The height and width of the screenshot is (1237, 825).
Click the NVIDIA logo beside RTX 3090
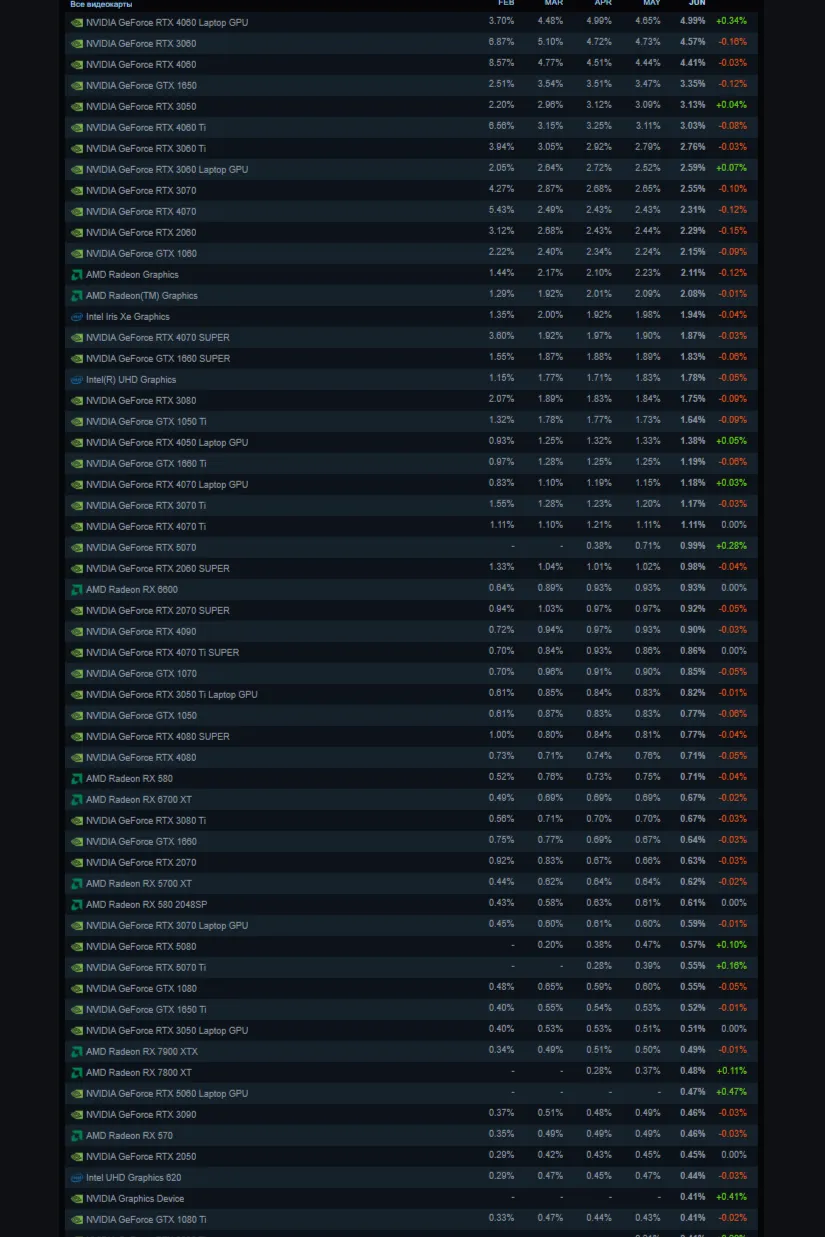pos(77,1114)
